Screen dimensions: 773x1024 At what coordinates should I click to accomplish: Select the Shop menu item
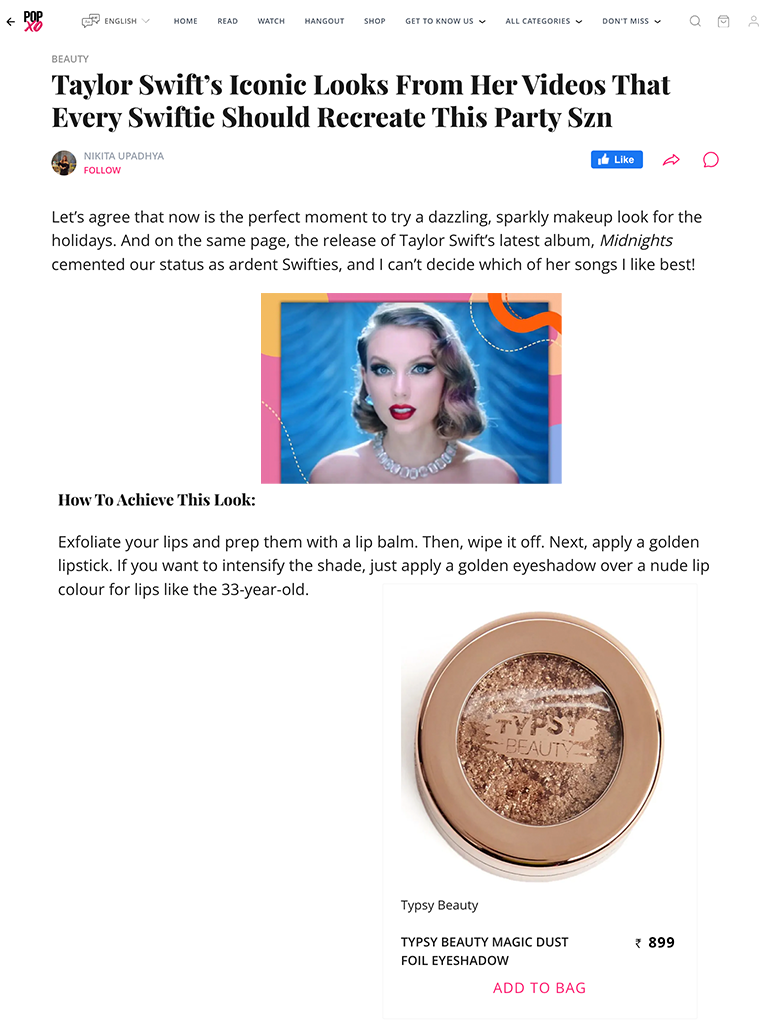(375, 21)
